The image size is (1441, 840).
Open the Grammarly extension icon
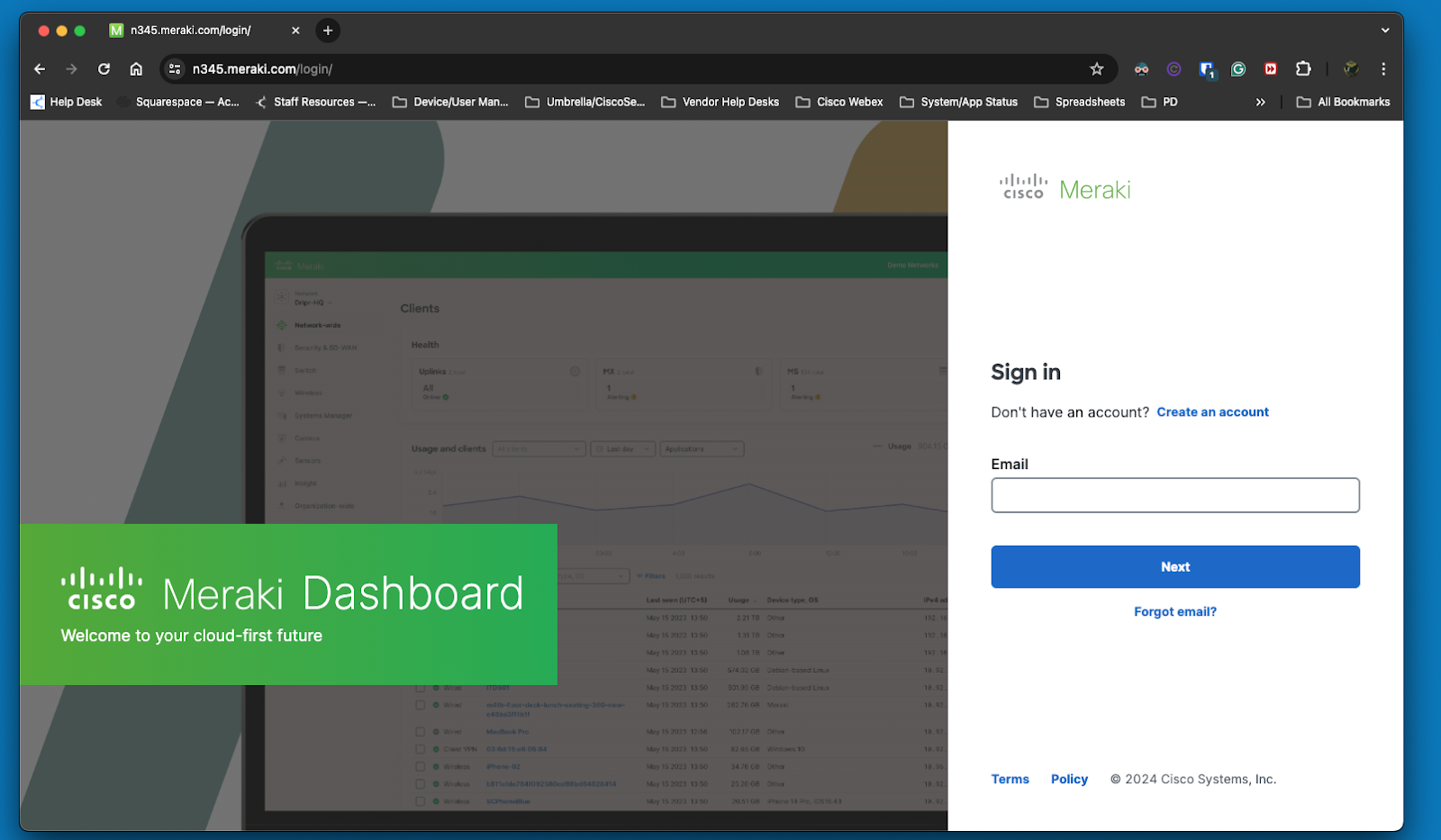click(x=1238, y=69)
